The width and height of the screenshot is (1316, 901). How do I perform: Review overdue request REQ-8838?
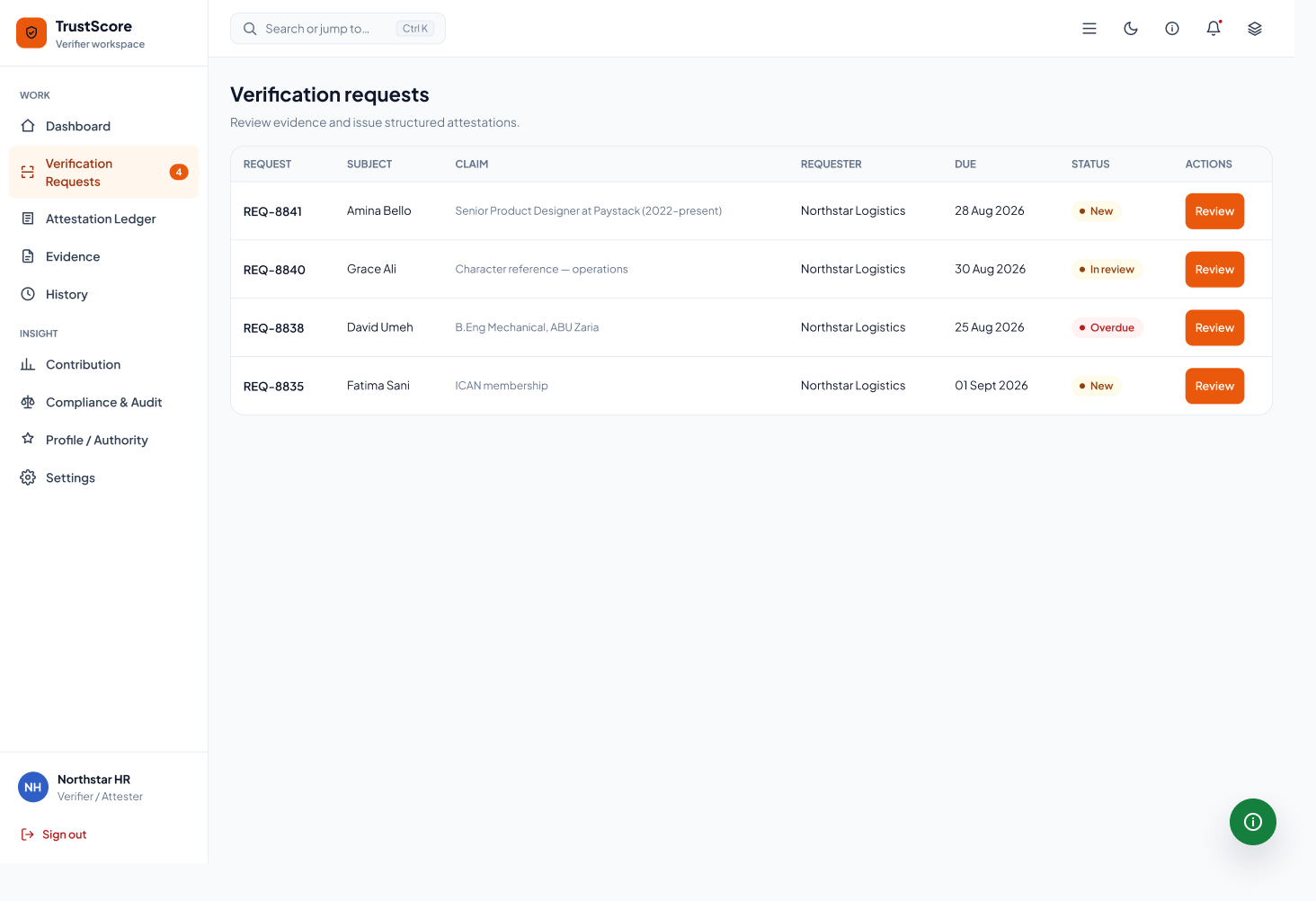pos(1214,328)
